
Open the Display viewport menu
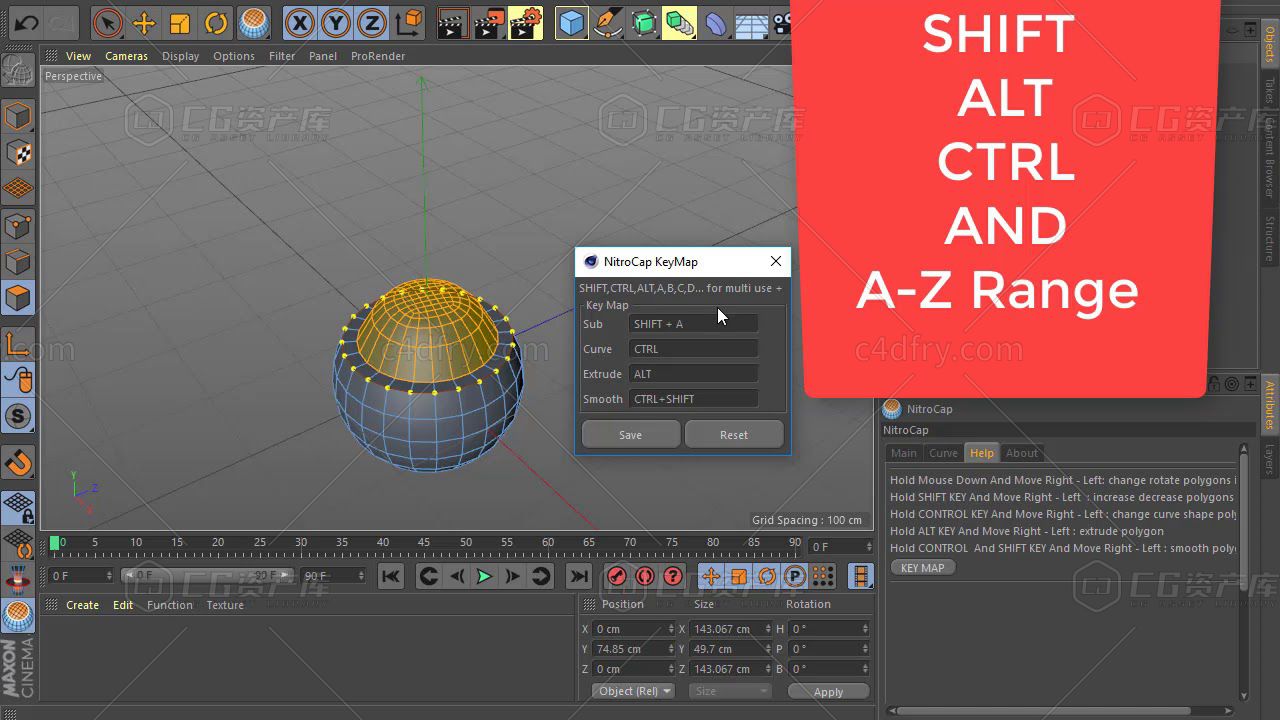pos(180,56)
